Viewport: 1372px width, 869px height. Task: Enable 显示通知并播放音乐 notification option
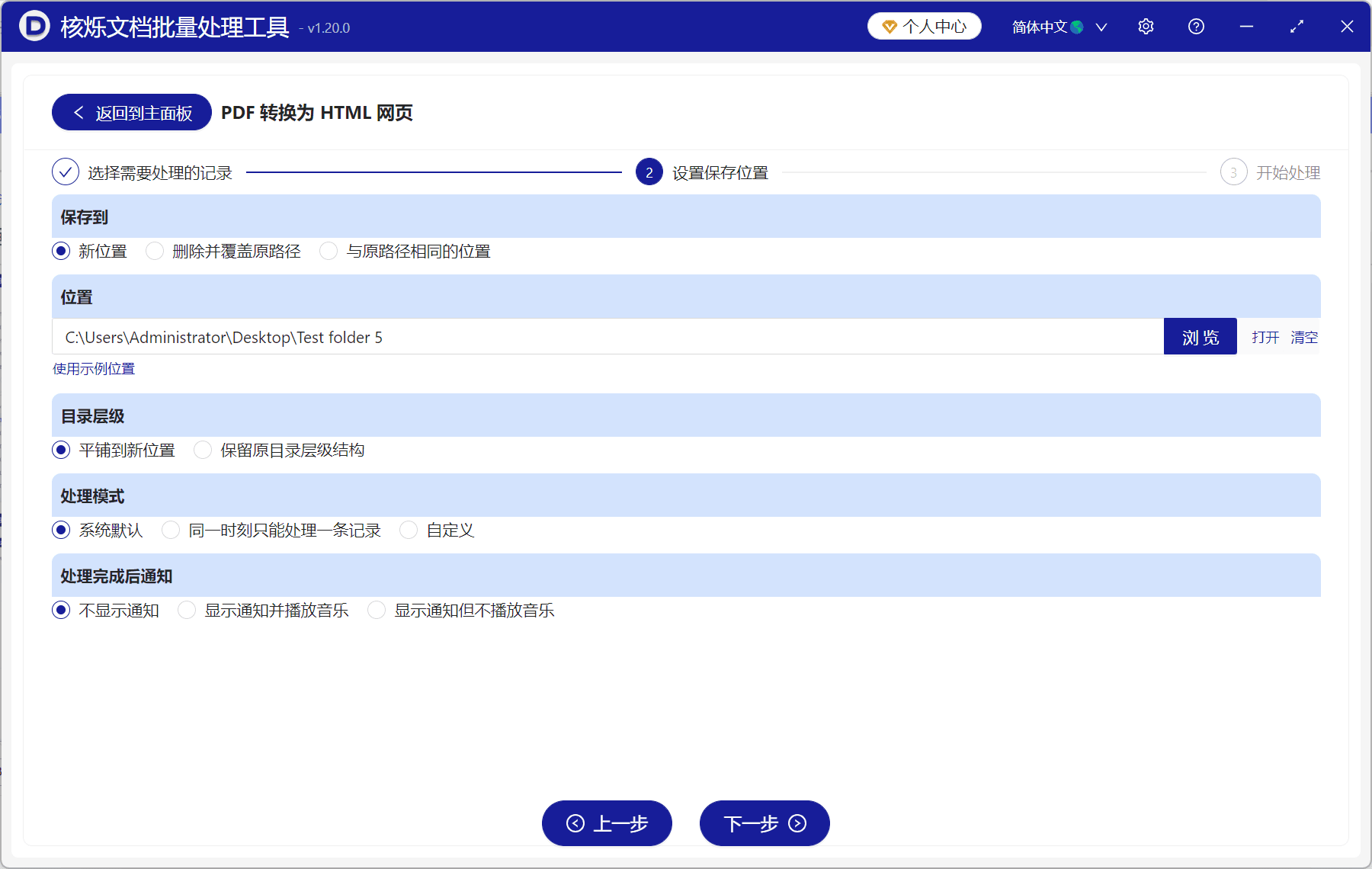(187, 610)
